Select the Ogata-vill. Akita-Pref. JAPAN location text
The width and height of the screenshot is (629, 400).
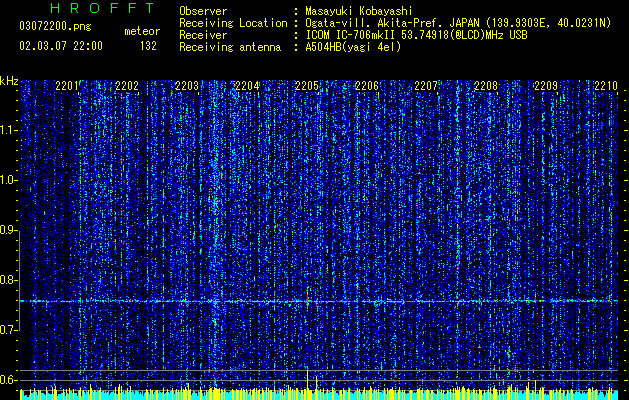pos(458,23)
